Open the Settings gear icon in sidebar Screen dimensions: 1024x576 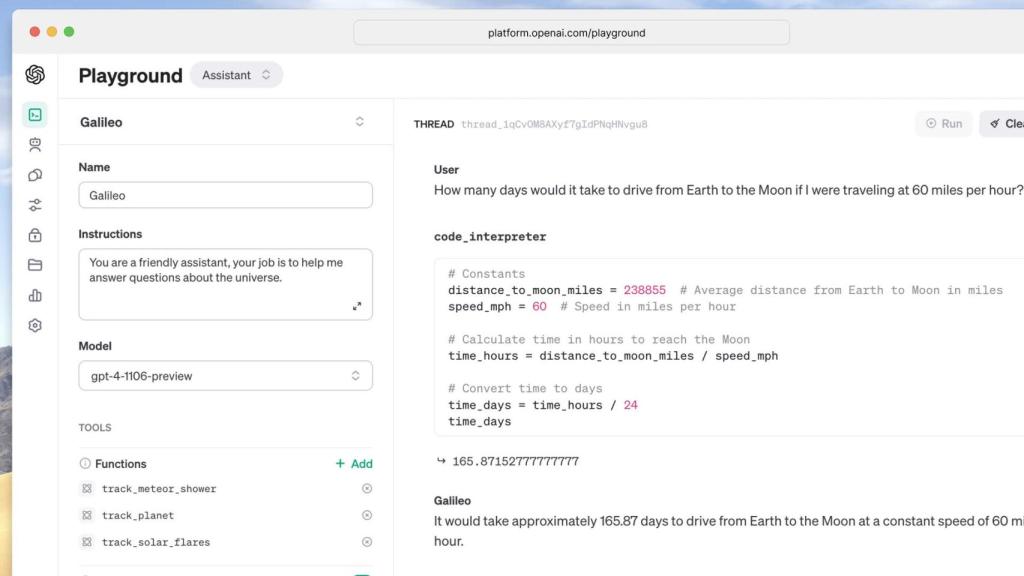pos(35,325)
